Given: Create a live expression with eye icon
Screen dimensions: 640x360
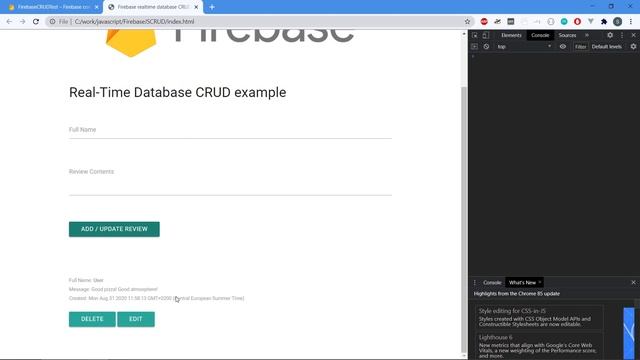Looking at the screenshot, I should coord(563,47).
